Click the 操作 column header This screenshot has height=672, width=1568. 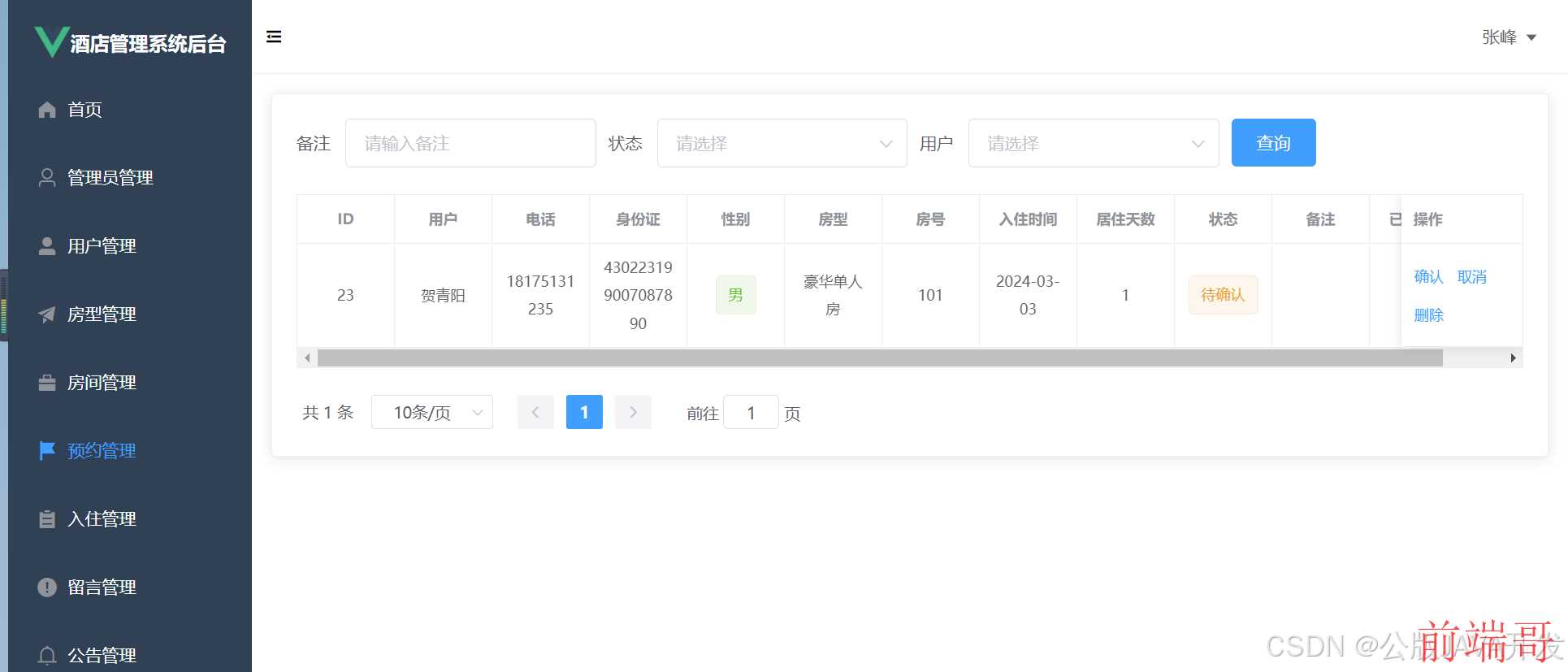click(x=1462, y=219)
